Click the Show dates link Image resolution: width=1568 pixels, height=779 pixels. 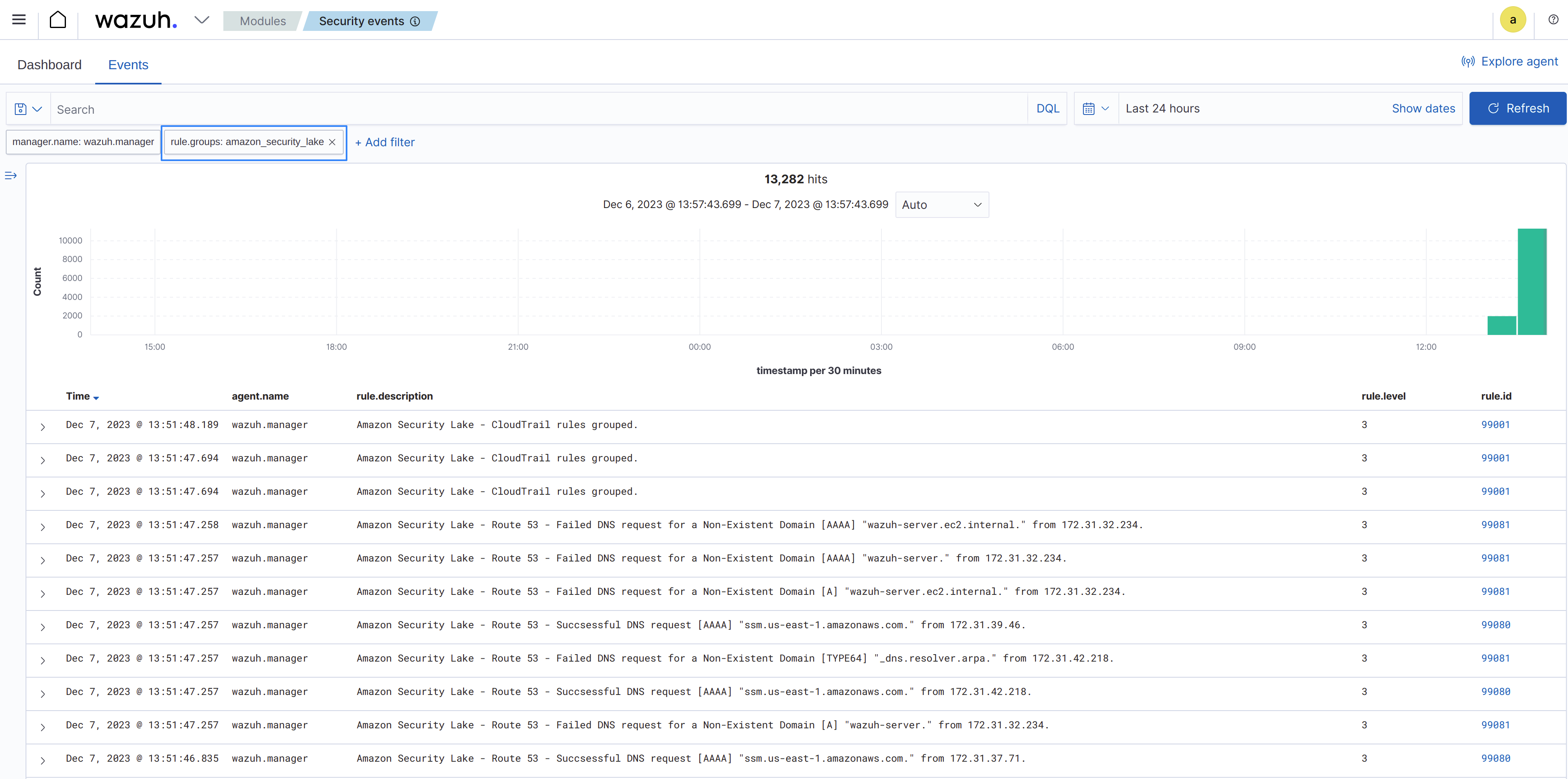coord(1423,108)
